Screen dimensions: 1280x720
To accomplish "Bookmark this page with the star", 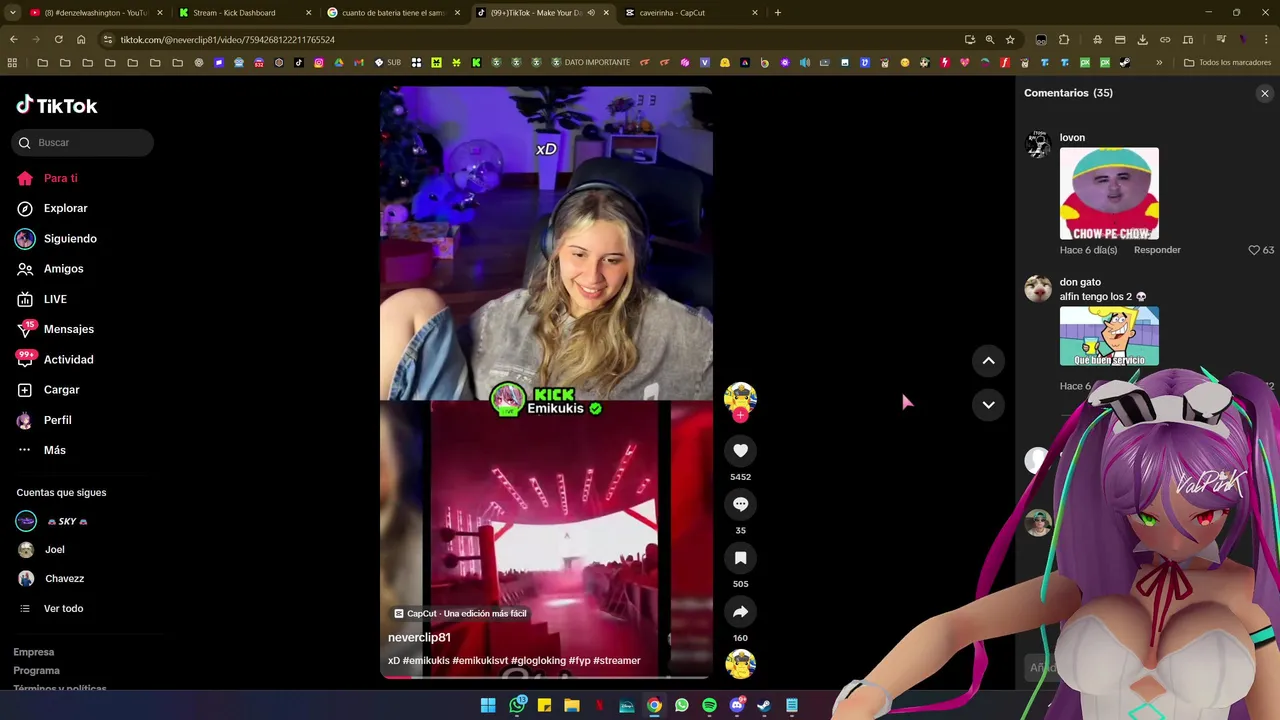I will click(x=1010, y=40).
